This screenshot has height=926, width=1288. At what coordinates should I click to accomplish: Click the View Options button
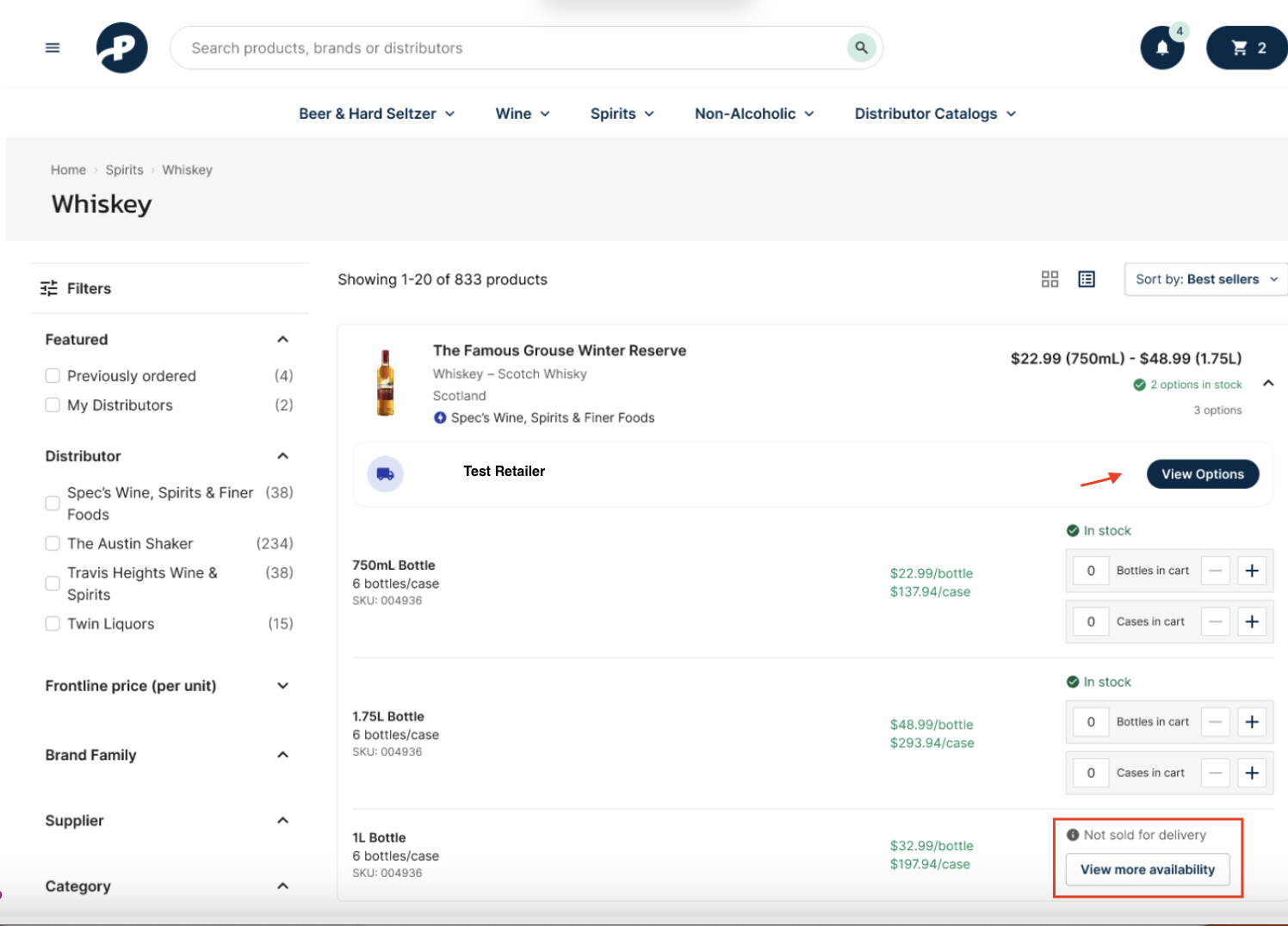pyautogui.click(x=1202, y=473)
